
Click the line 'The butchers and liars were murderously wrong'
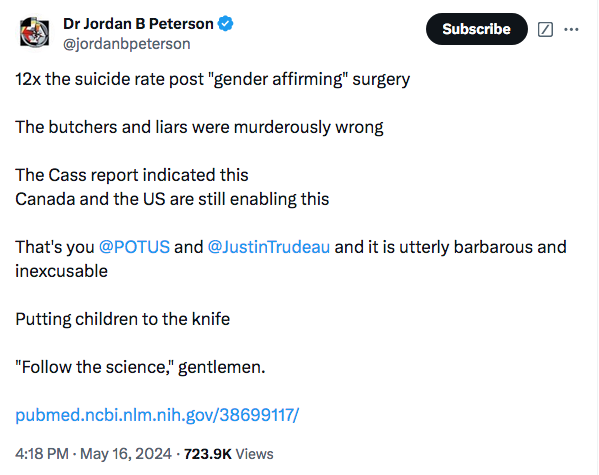click(x=199, y=127)
